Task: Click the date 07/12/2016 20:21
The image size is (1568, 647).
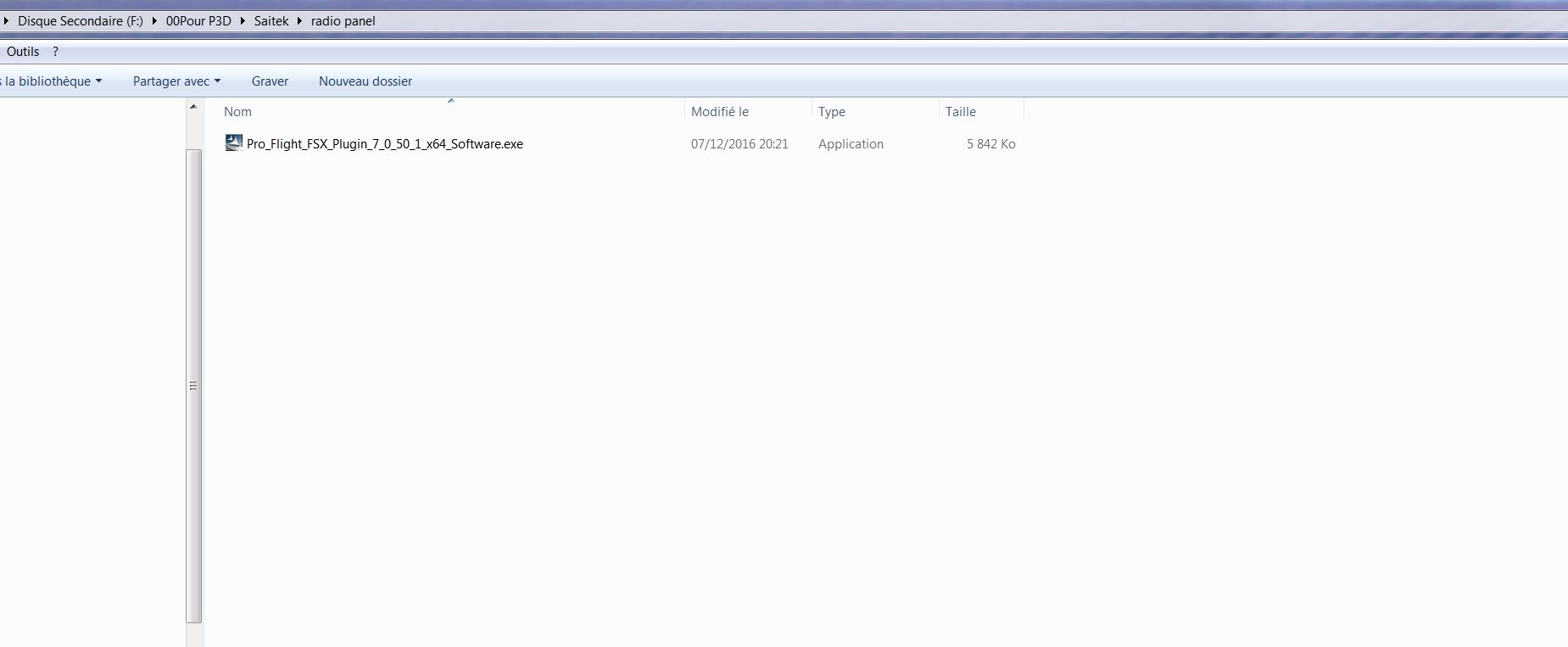Action: coord(739,144)
